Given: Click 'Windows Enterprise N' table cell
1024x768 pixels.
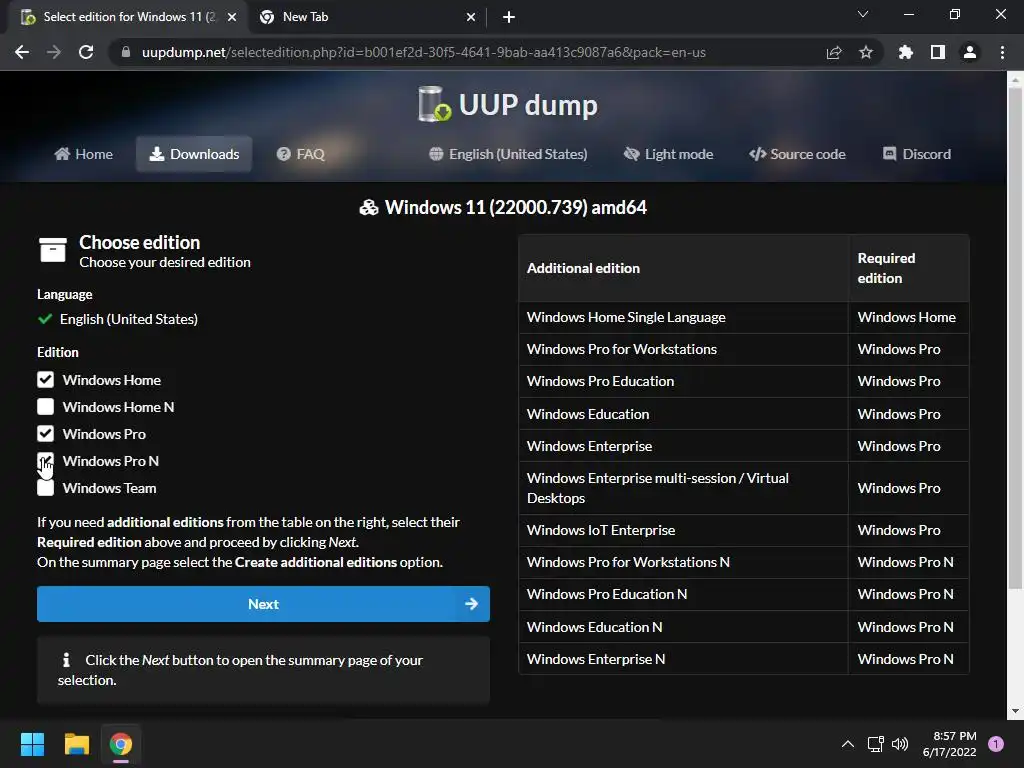Looking at the screenshot, I should pos(683,659).
